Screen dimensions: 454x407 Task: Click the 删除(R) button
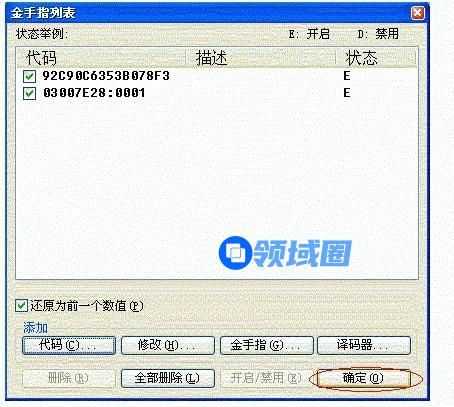click(69, 378)
